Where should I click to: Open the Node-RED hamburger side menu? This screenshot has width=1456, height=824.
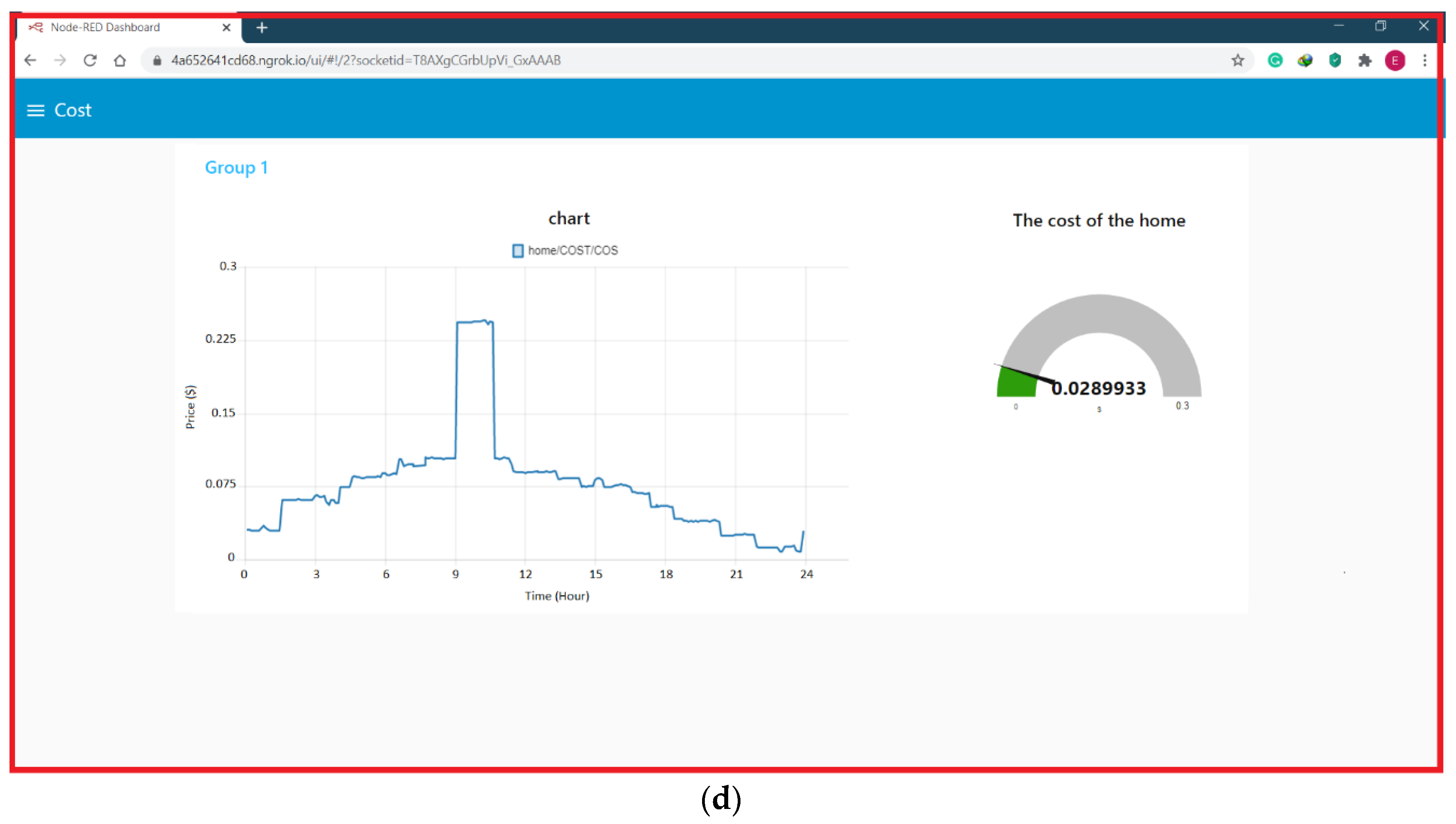(x=36, y=110)
